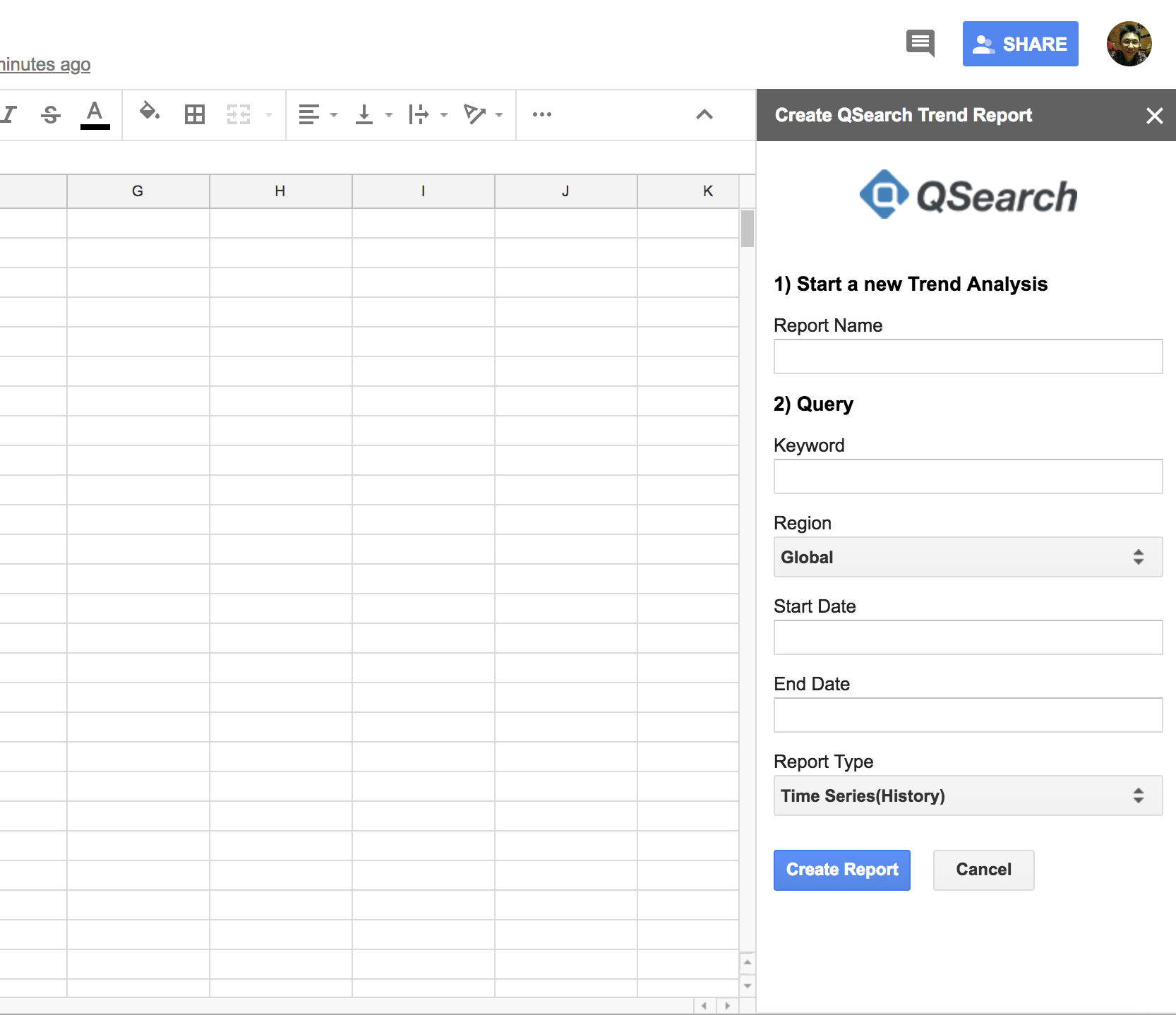Screen dimensions: 1176x1015
Task: Open the Region dropdown
Action: coord(968,557)
